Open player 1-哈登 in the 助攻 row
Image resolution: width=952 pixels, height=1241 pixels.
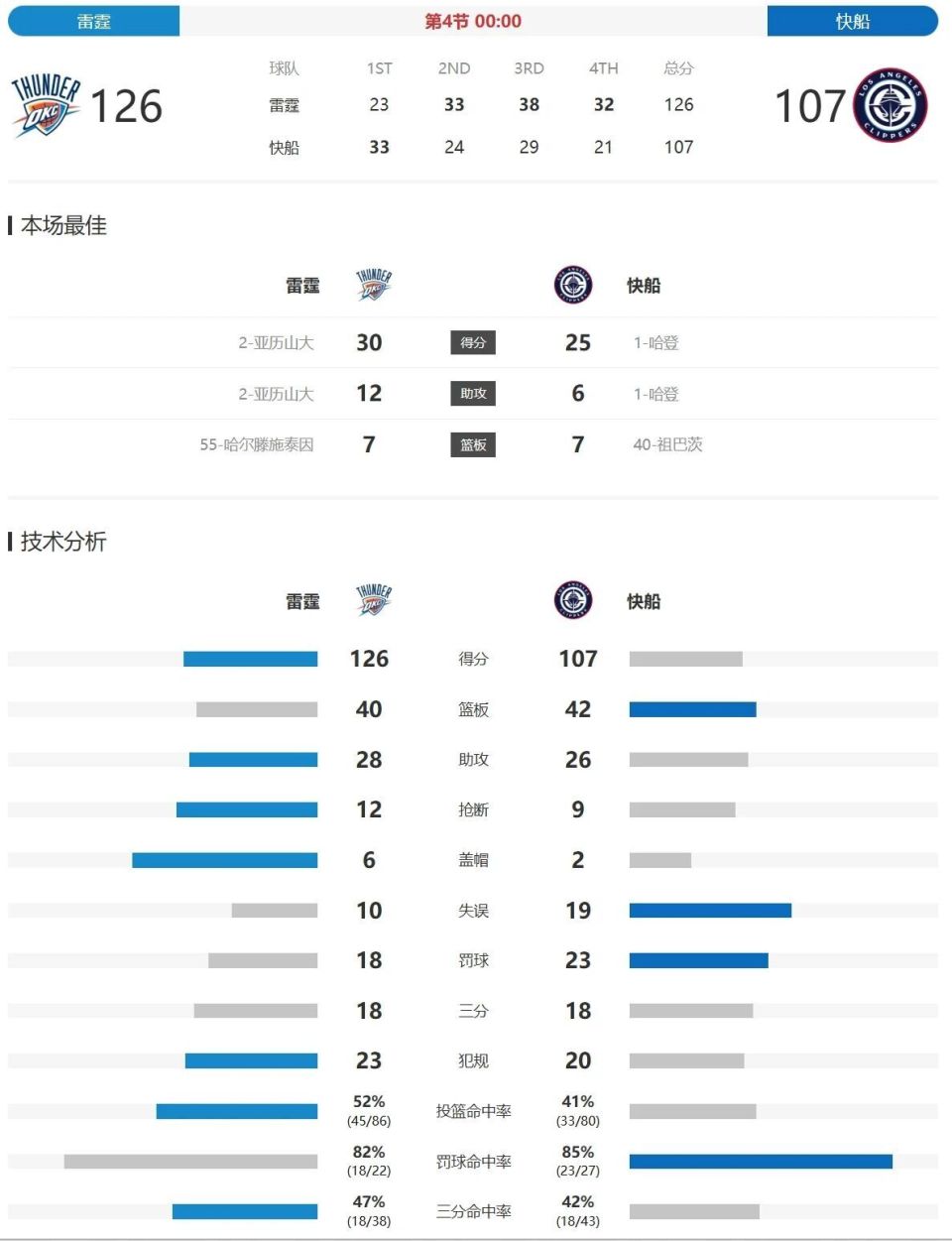point(656,394)
